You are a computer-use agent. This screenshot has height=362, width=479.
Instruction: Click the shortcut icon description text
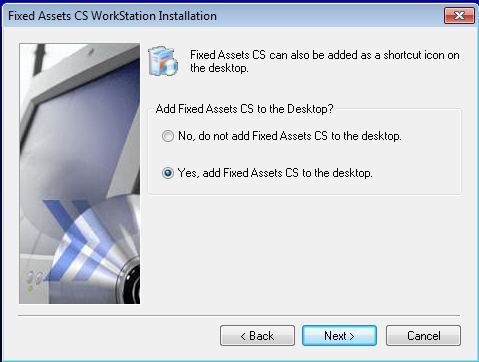click(325, 61)
